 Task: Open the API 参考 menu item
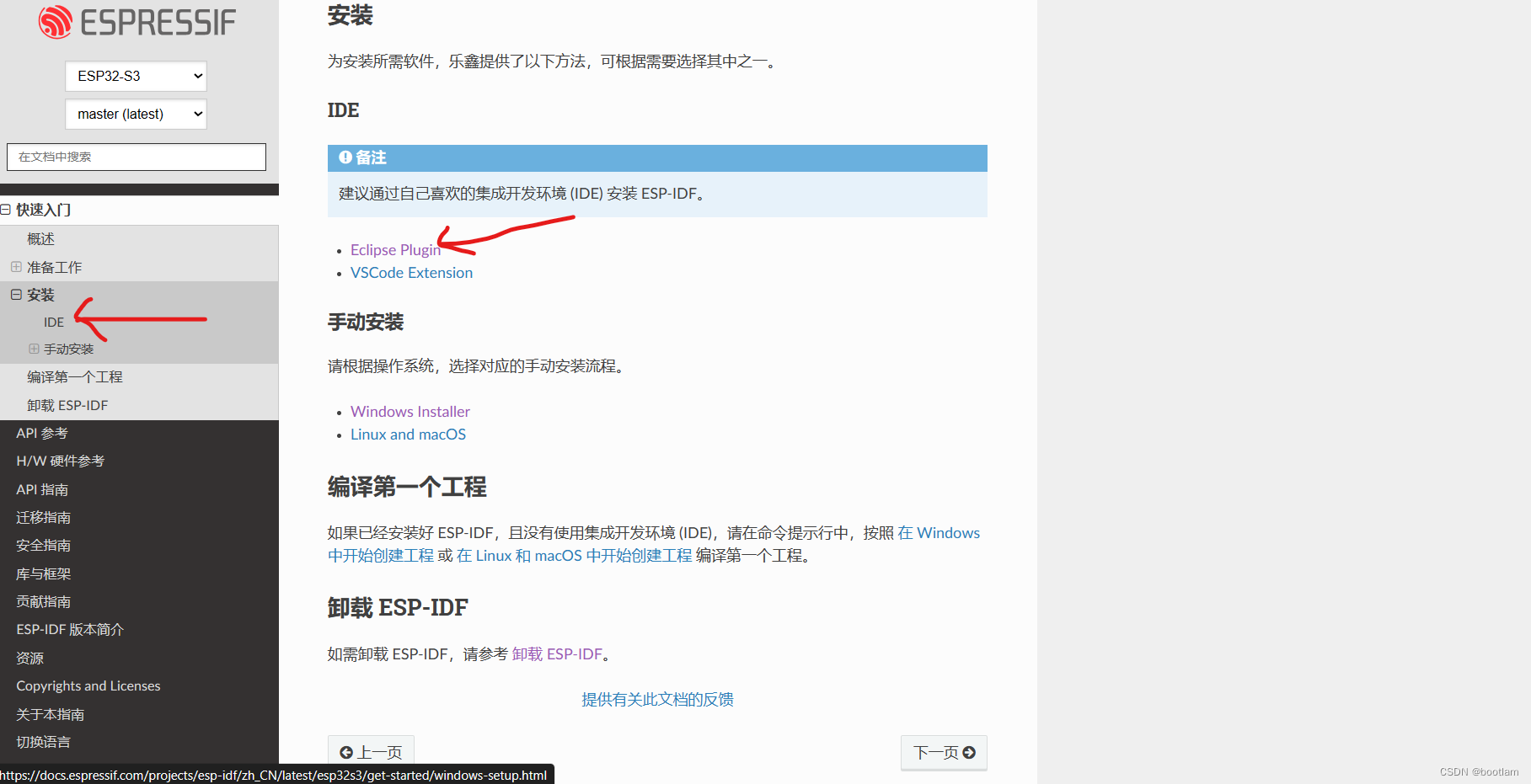point(42,433)
